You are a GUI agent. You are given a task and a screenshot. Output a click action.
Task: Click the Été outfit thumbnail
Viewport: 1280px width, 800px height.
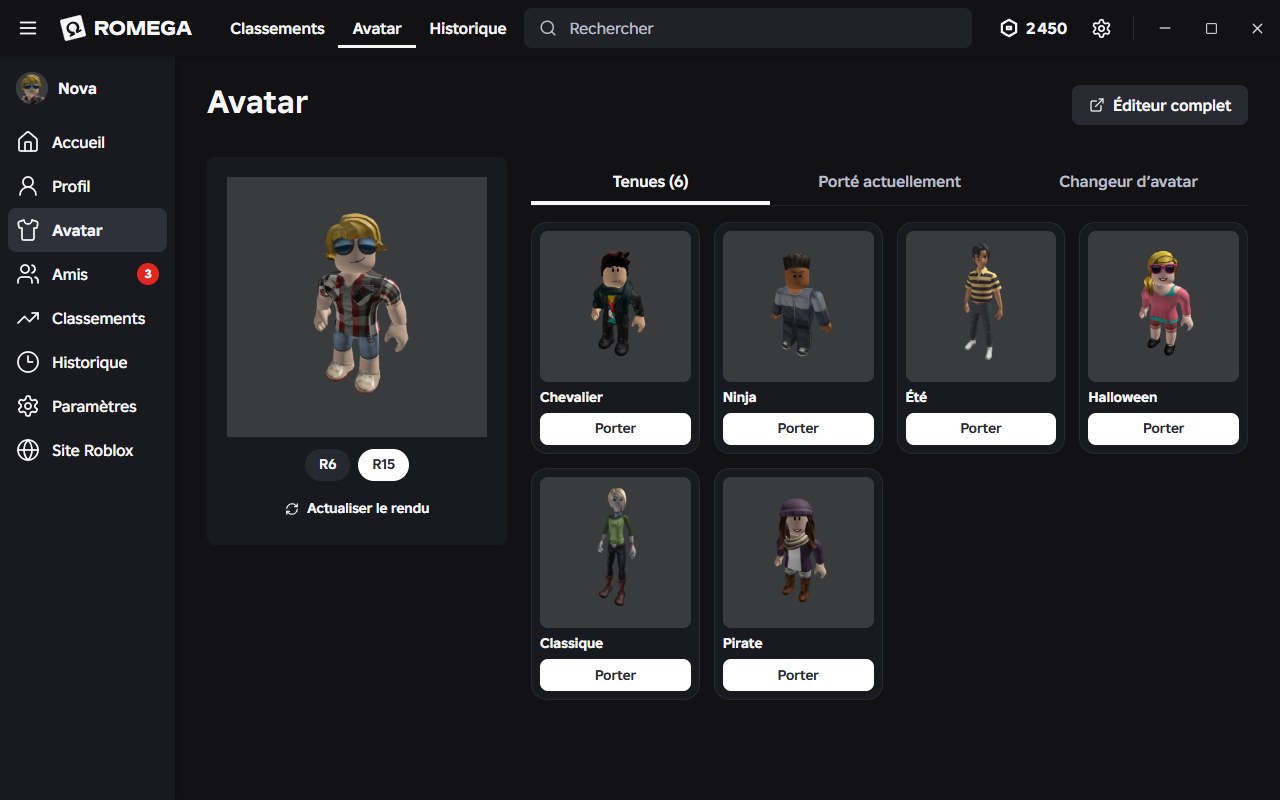pyautogui.click(x=981, y=306)
